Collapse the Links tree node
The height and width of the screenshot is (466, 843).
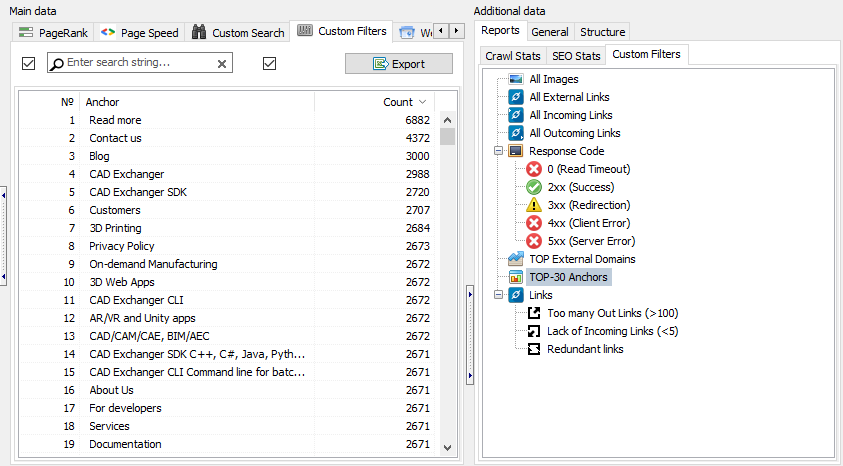click(x=498, y=295)
